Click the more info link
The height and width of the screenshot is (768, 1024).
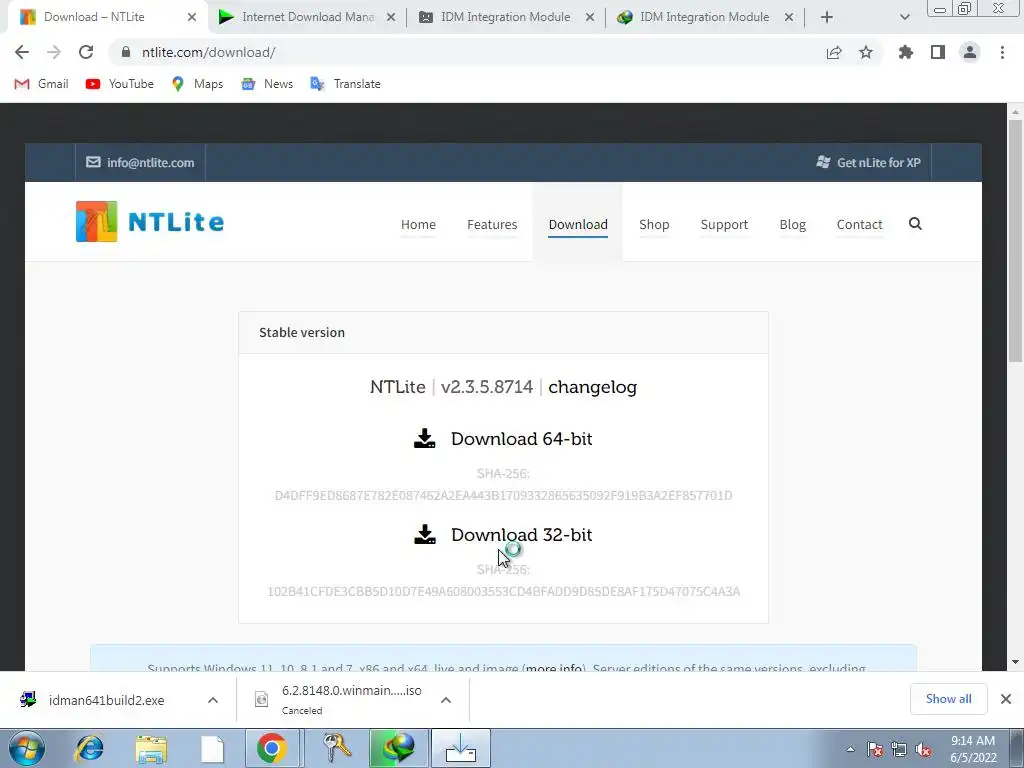(554, 667)
